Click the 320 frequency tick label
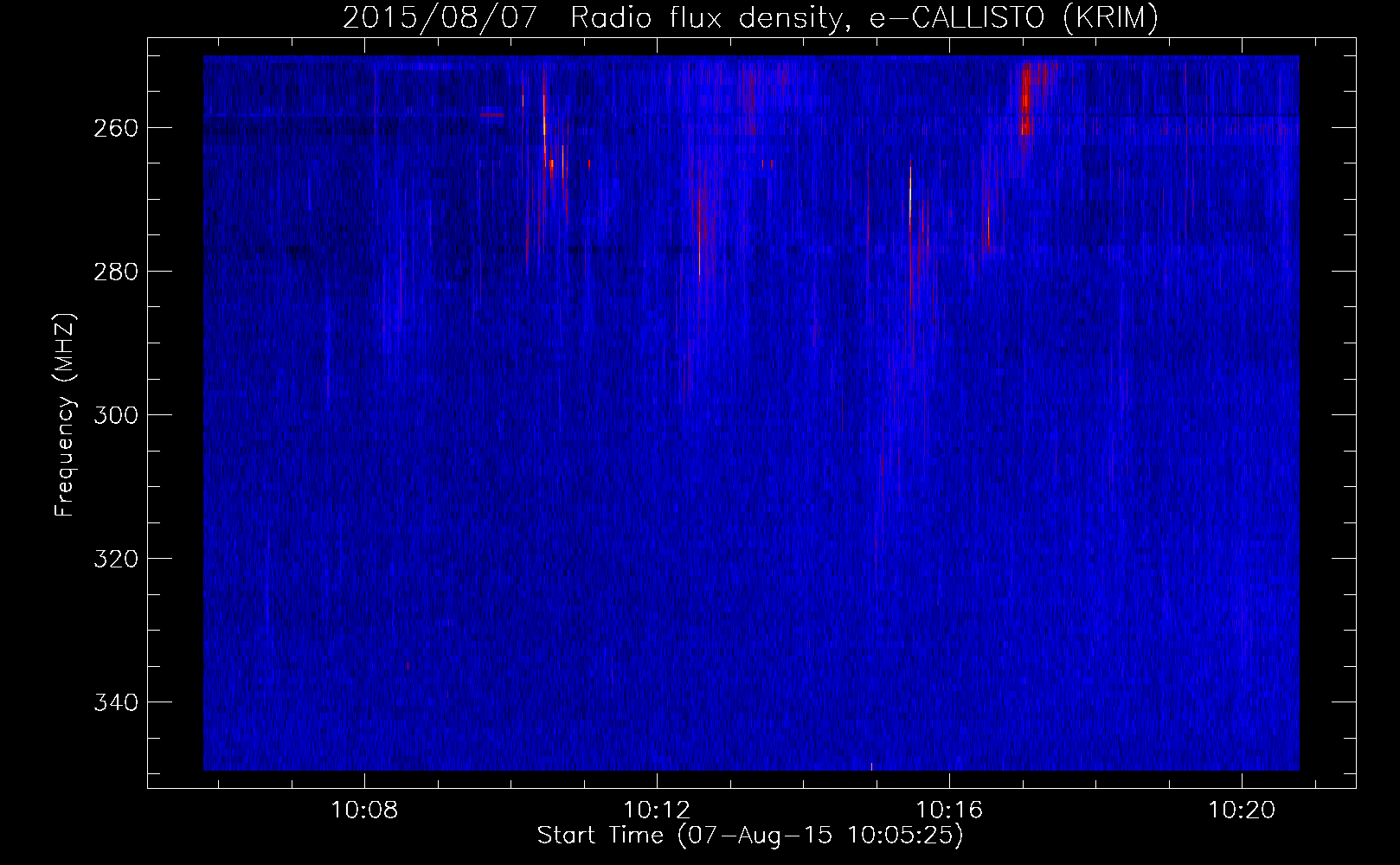Image resolution: width=1400 pixels, height=865 pixels. coord(116,559)
